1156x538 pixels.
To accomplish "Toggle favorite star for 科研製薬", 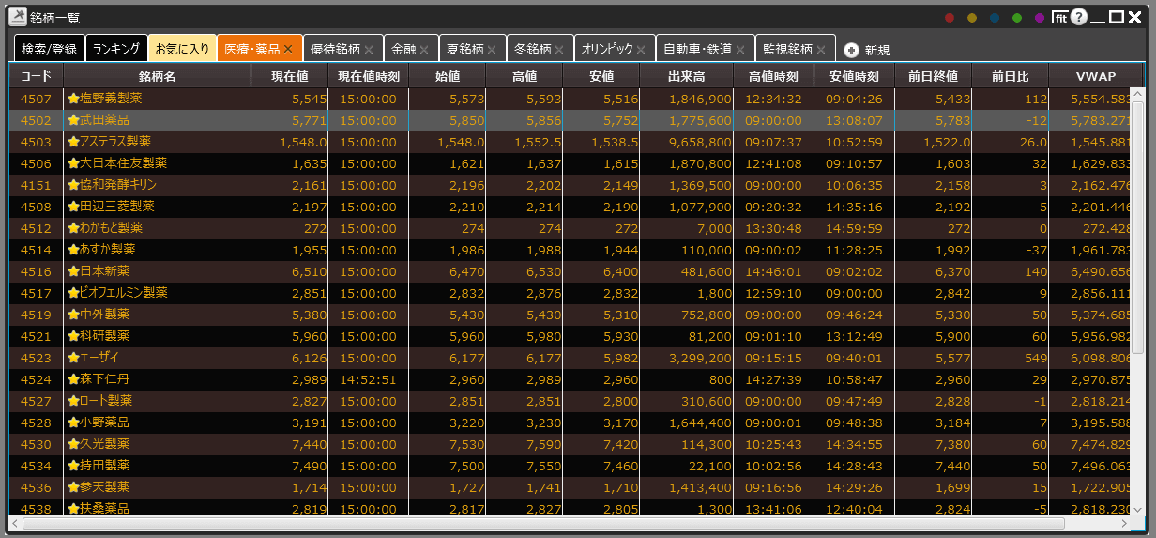I will tap(73, 336).
